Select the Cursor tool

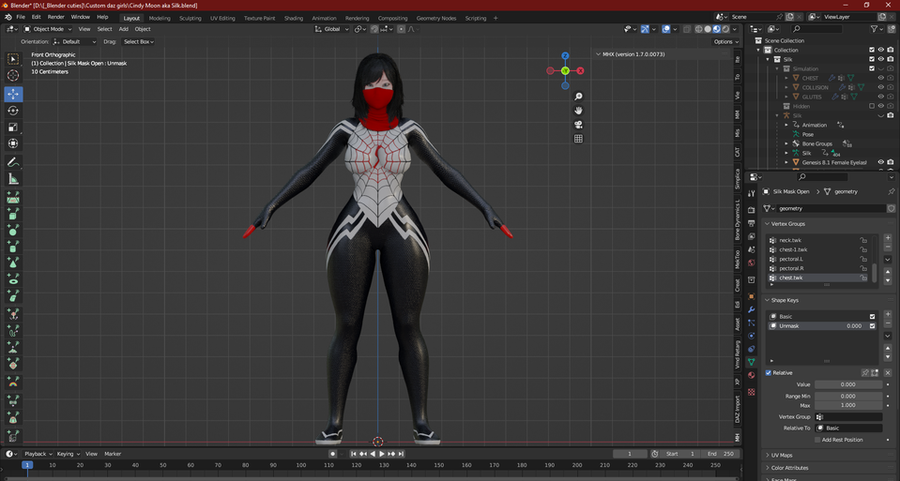pos(13,75)
